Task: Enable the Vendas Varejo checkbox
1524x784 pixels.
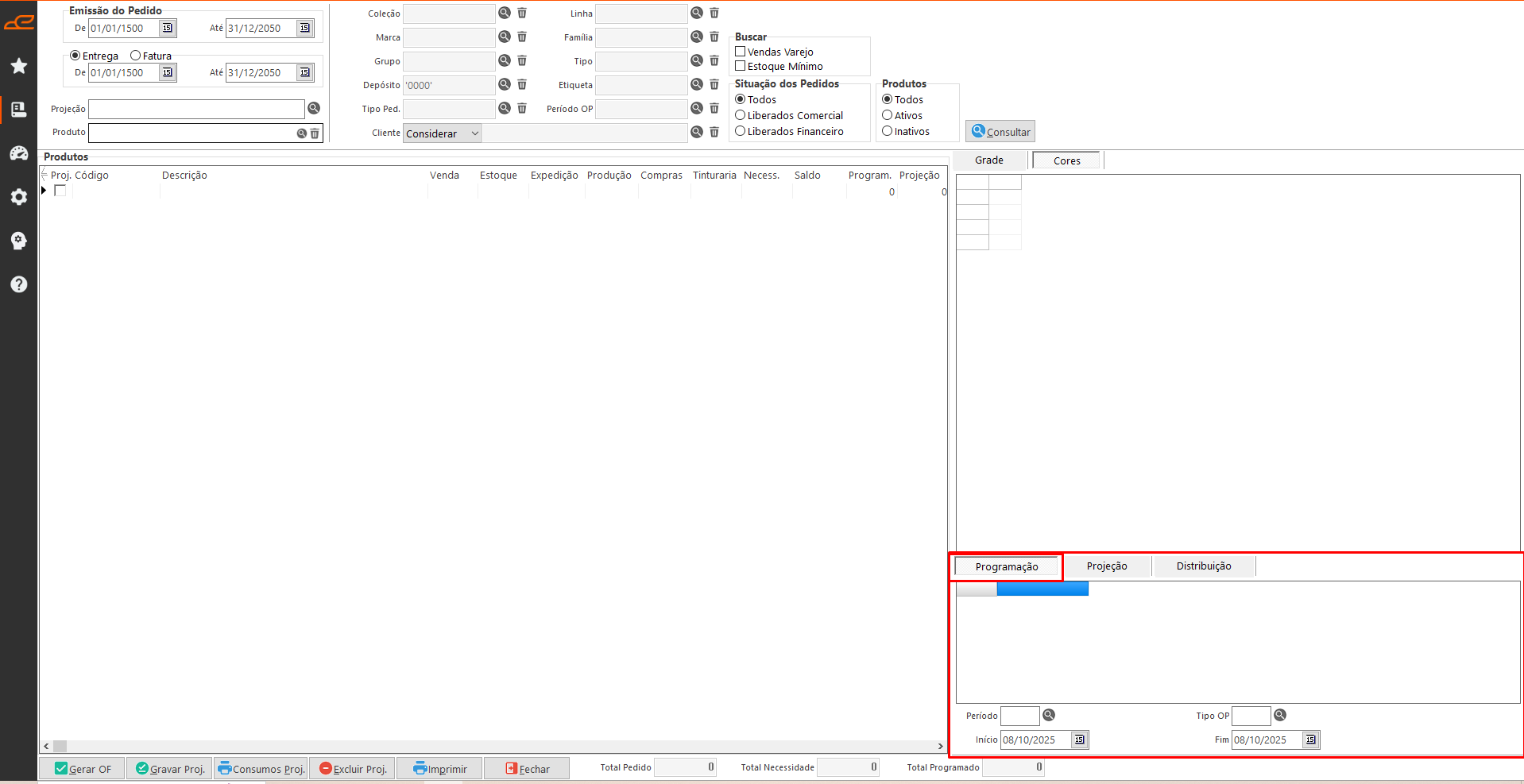Action: click(741, 52)
